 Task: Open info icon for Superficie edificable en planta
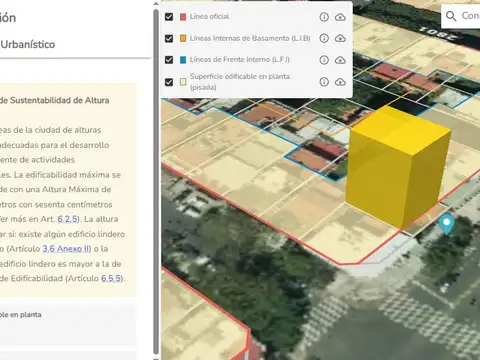(324, 82)
